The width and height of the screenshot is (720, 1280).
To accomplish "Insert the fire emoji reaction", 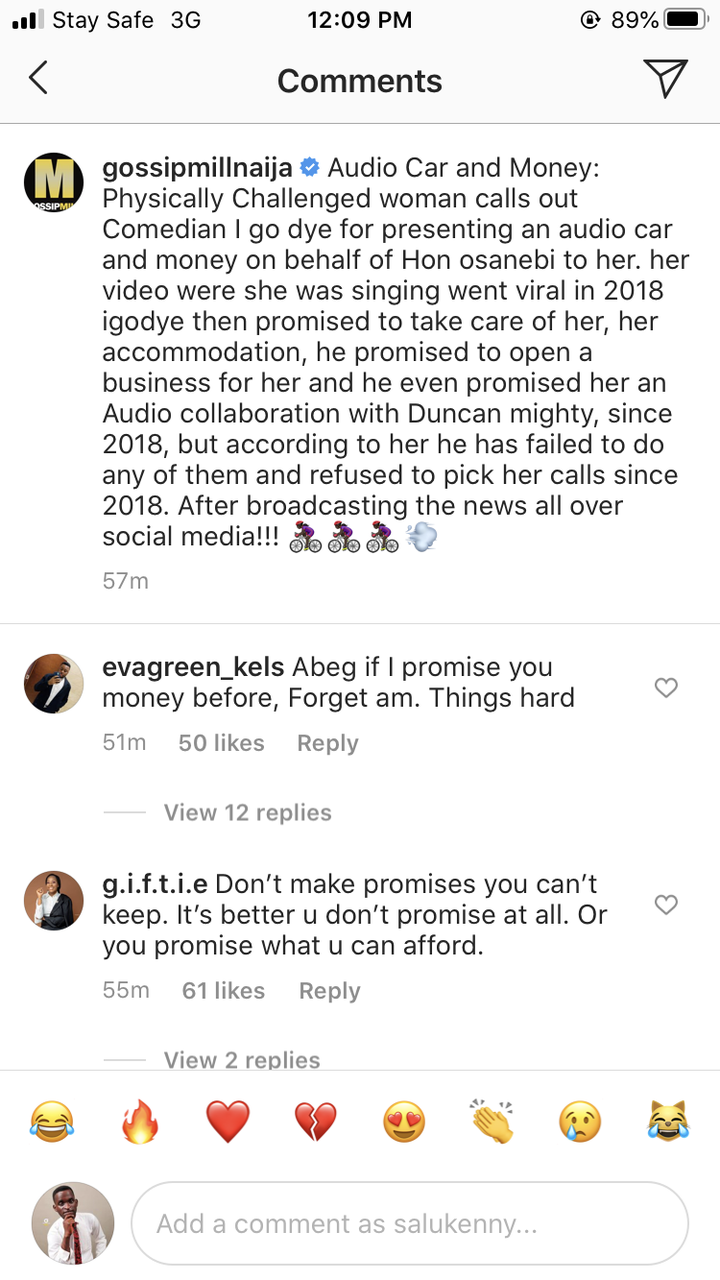I will click(140, 1121).
